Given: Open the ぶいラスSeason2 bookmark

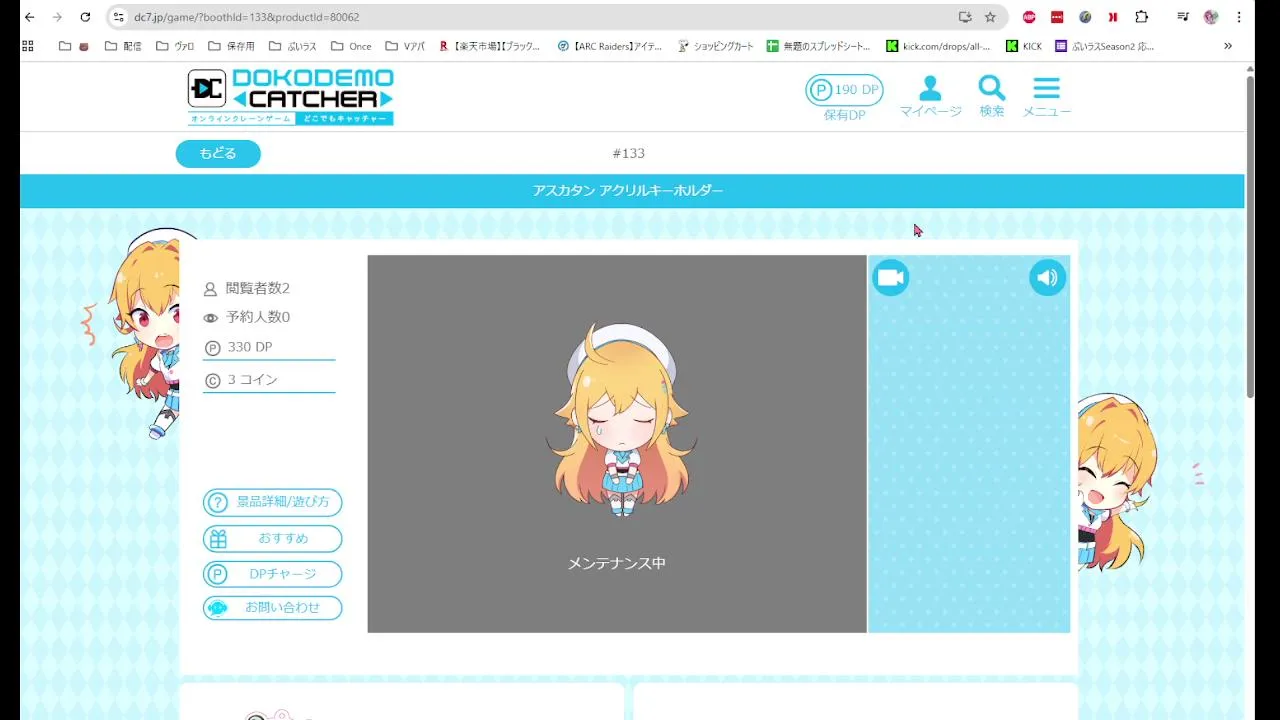Looking at the screenshot, I should click(1104, 46).
